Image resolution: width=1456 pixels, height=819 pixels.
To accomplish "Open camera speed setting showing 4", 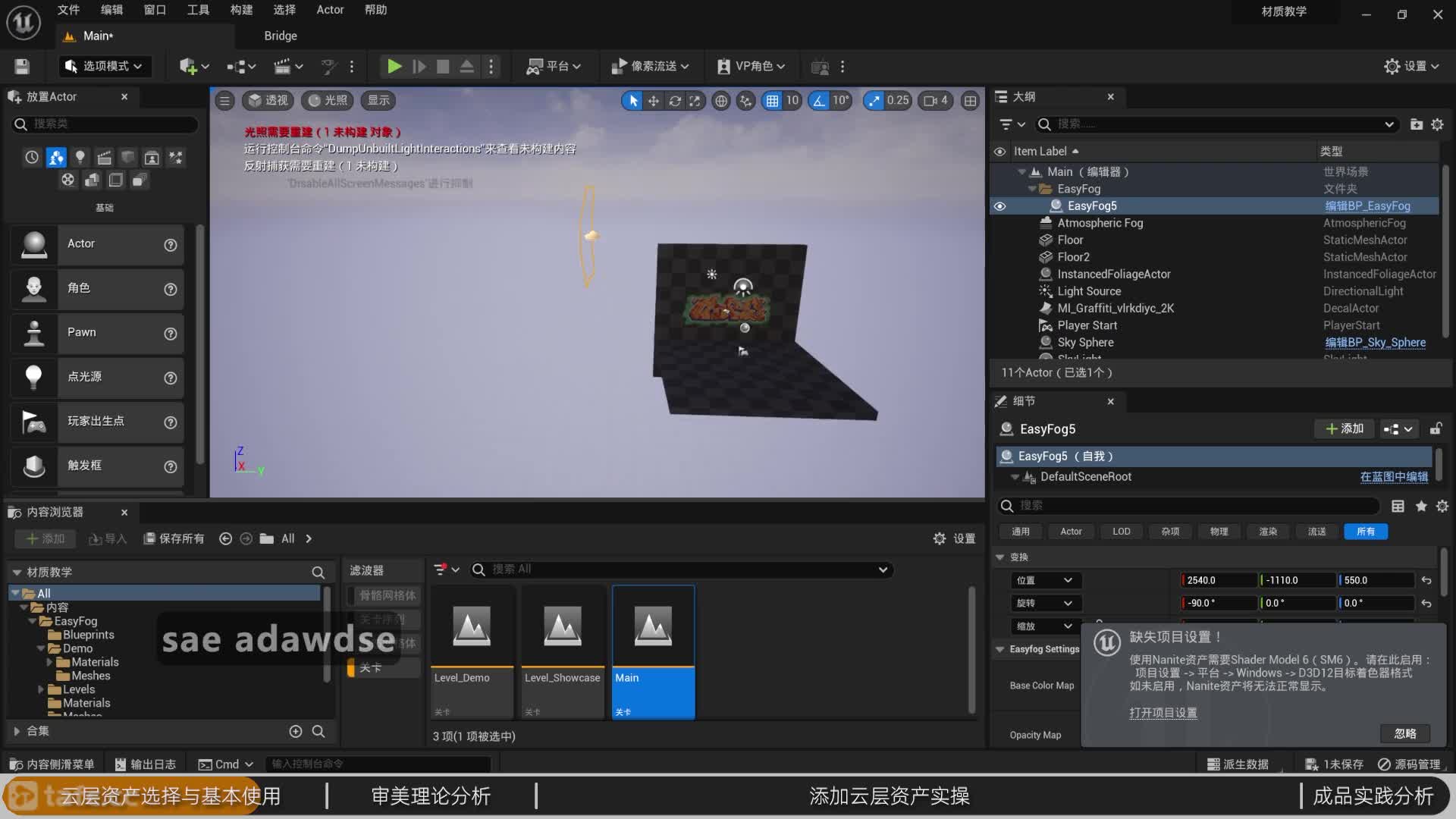I will 936,100.
